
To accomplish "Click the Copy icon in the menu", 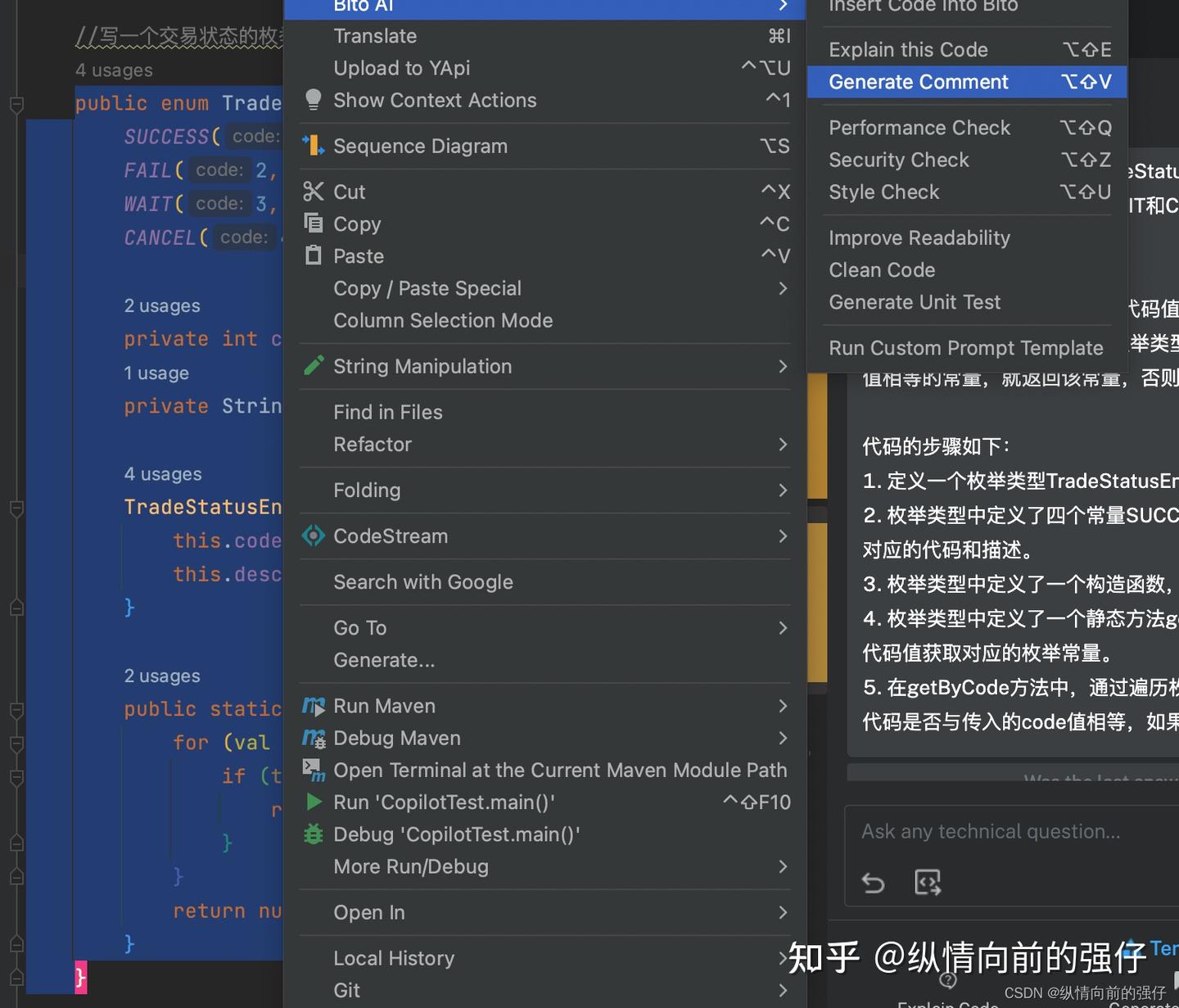I will pyautogui.click(x=314, y=223).
